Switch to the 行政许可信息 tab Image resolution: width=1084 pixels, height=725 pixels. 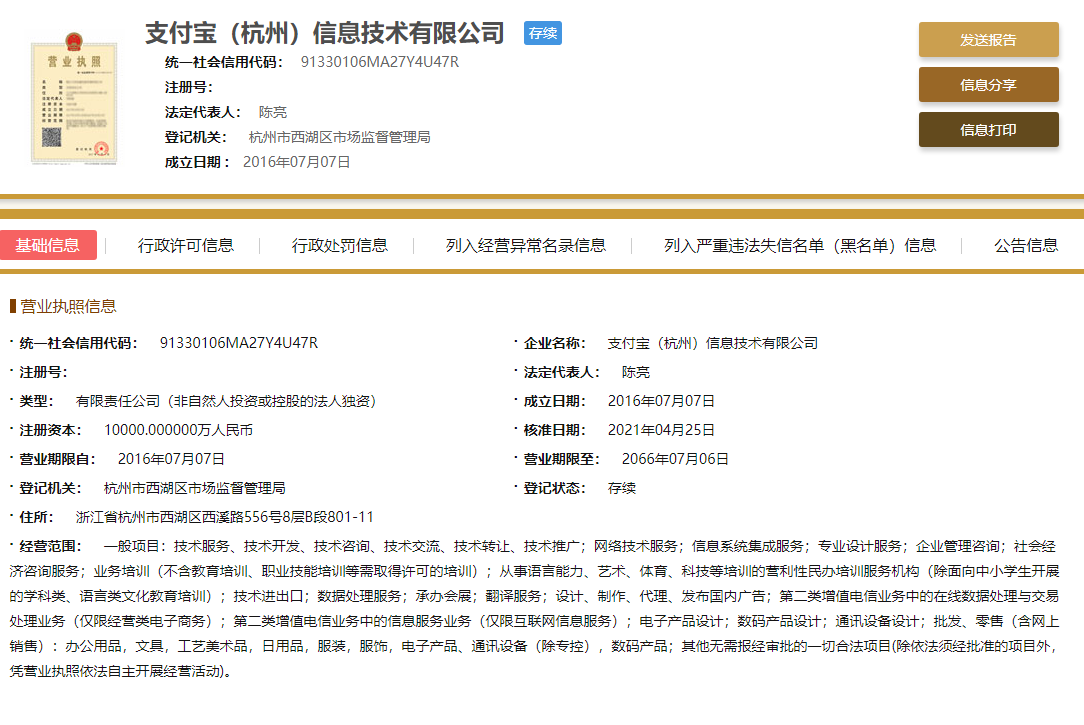point(185,245)
